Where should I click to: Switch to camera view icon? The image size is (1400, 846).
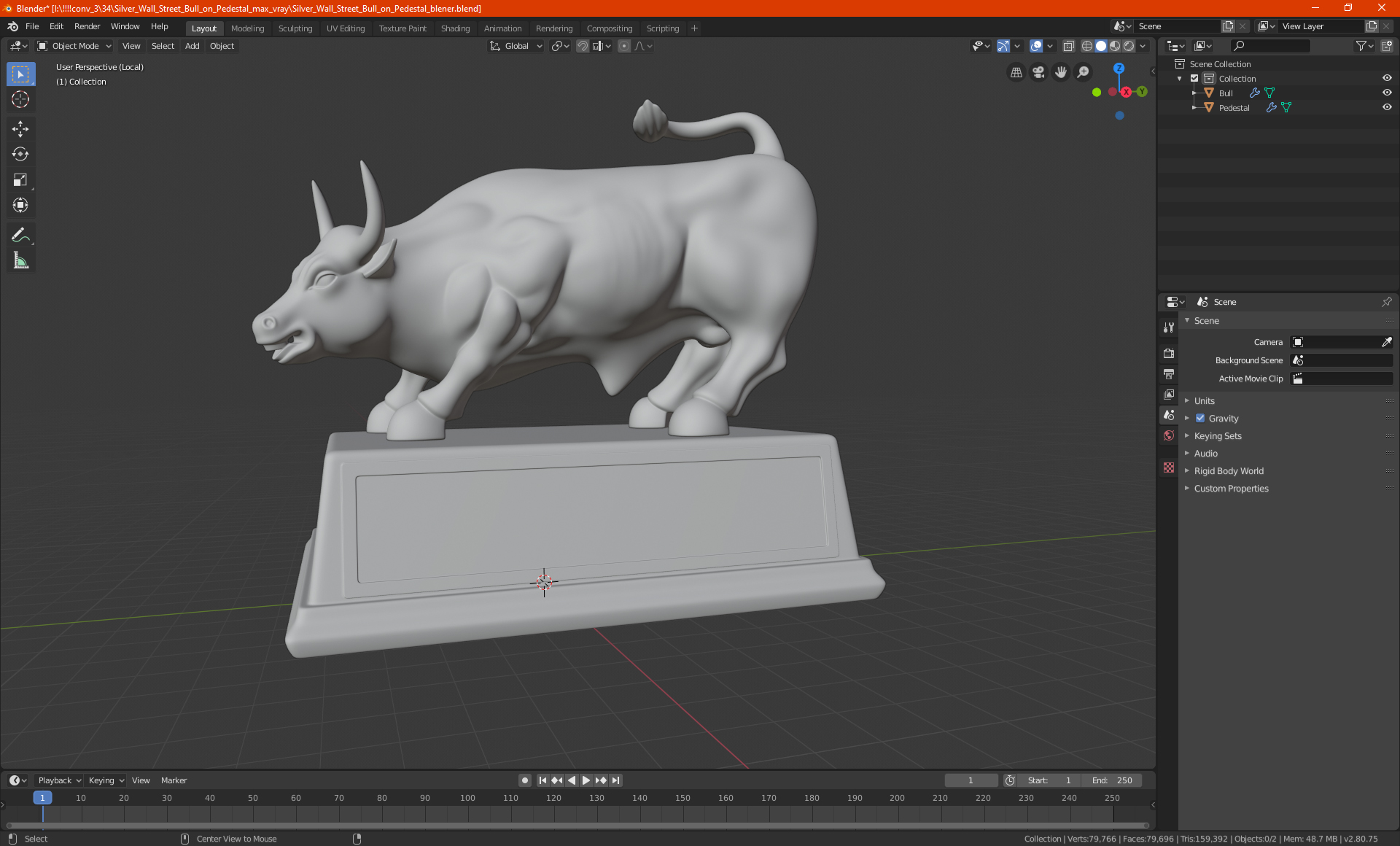pyautogui.click(x=1038, y=72)
